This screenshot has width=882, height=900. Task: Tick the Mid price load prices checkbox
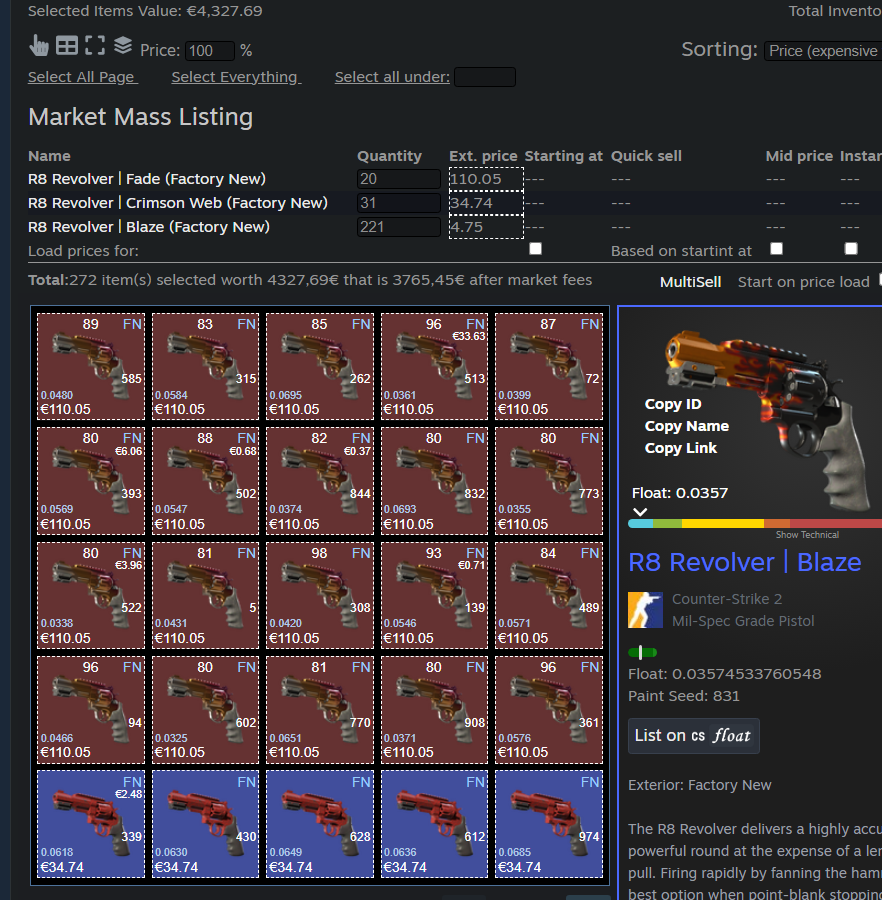pos(776,249)
